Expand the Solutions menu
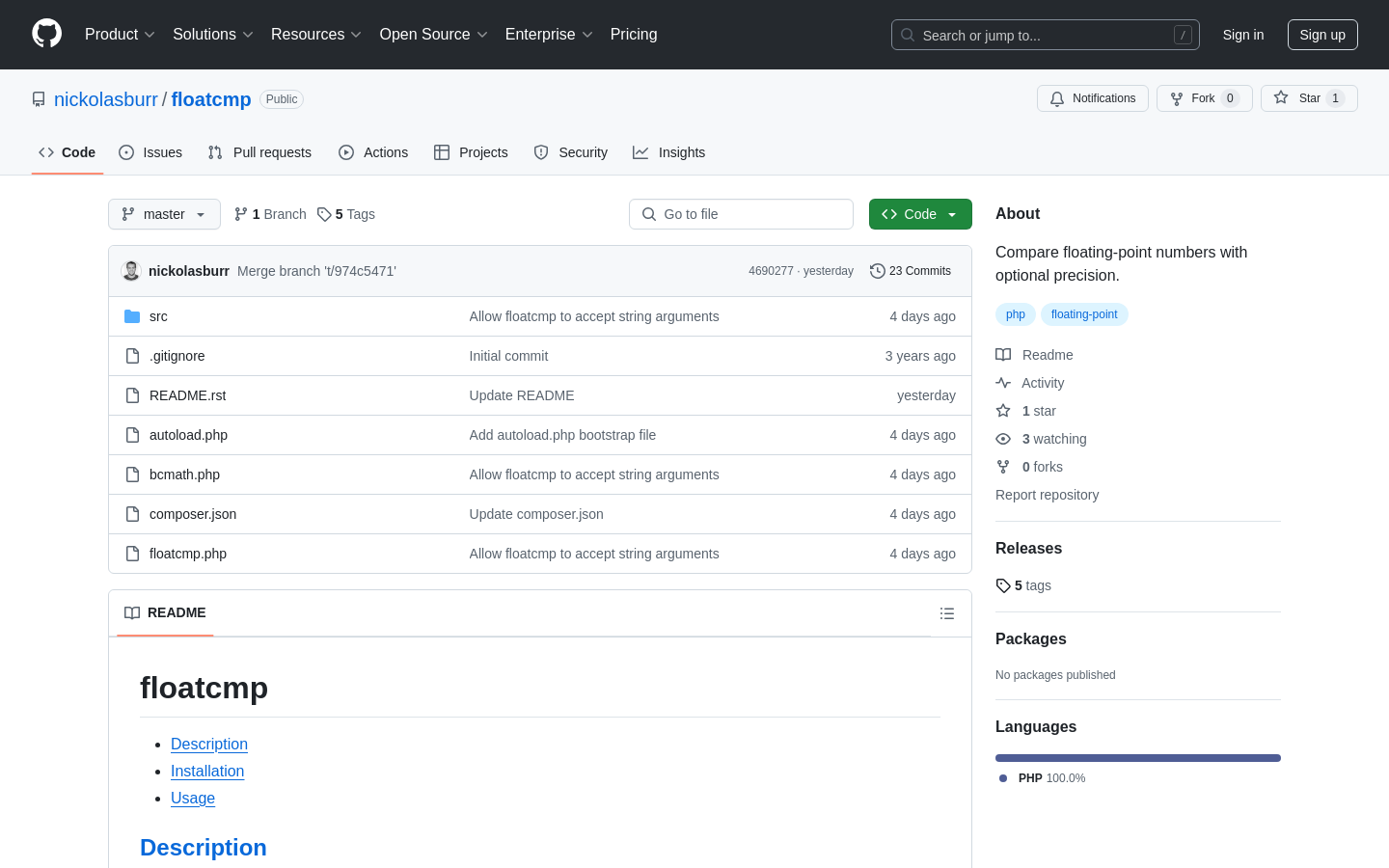The height and width of the screenshot is (868, 1389). click(x=213, y=34)
